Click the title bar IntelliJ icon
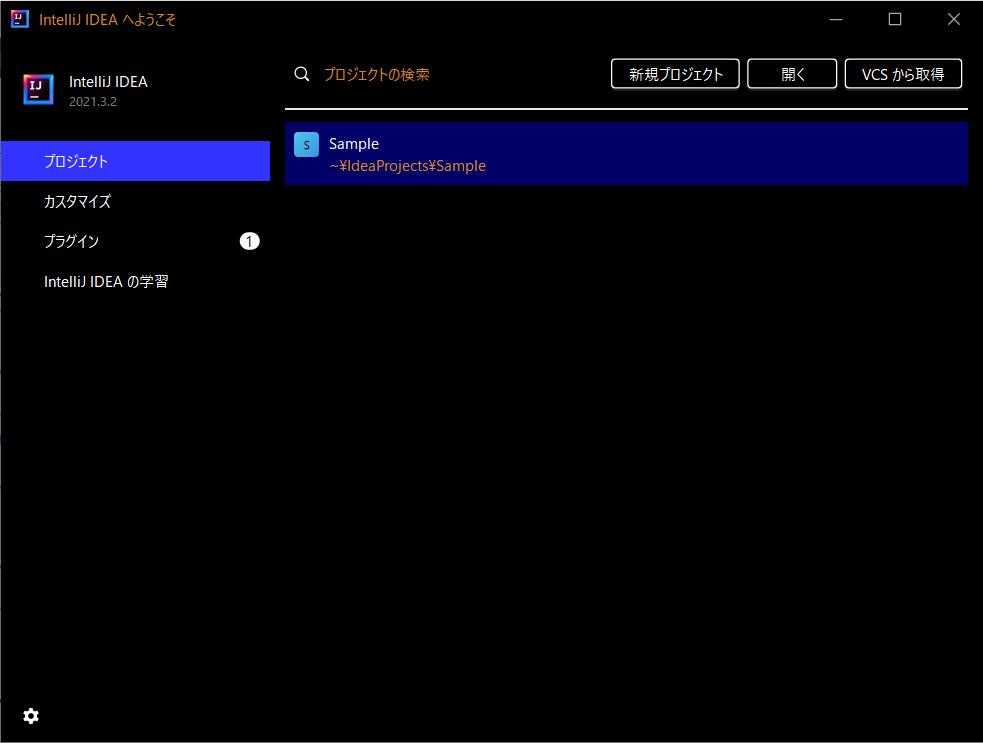 (x=20, y=19)
